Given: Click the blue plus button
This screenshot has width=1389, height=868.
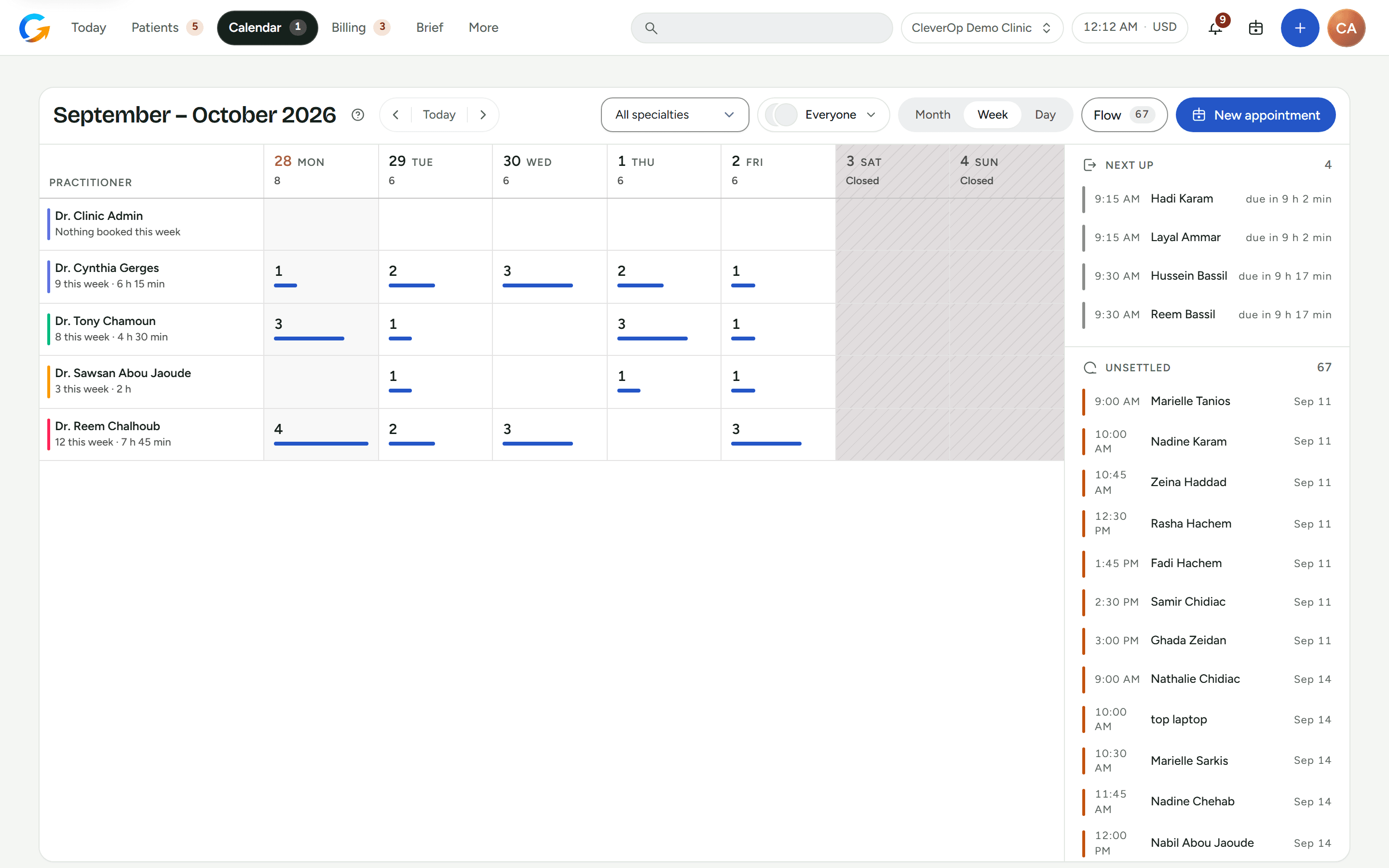Looking at the screenshot, I should (1300, 27).
